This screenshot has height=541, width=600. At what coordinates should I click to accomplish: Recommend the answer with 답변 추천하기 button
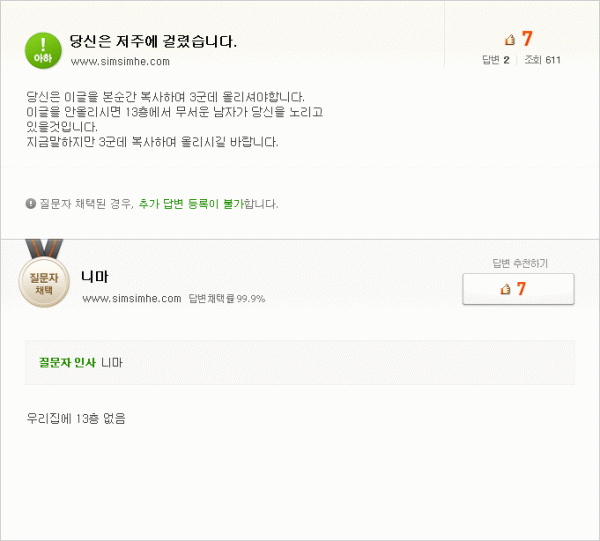click(x=518, y=289)
